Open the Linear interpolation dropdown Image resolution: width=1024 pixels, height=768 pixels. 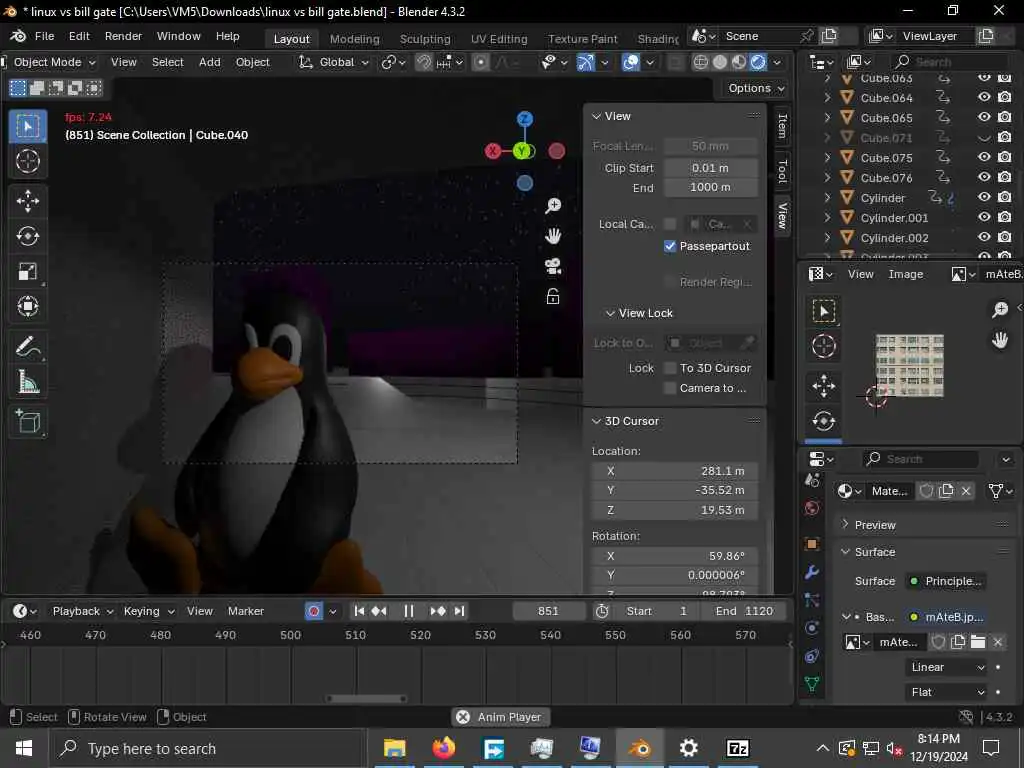[x=947, y=667]
